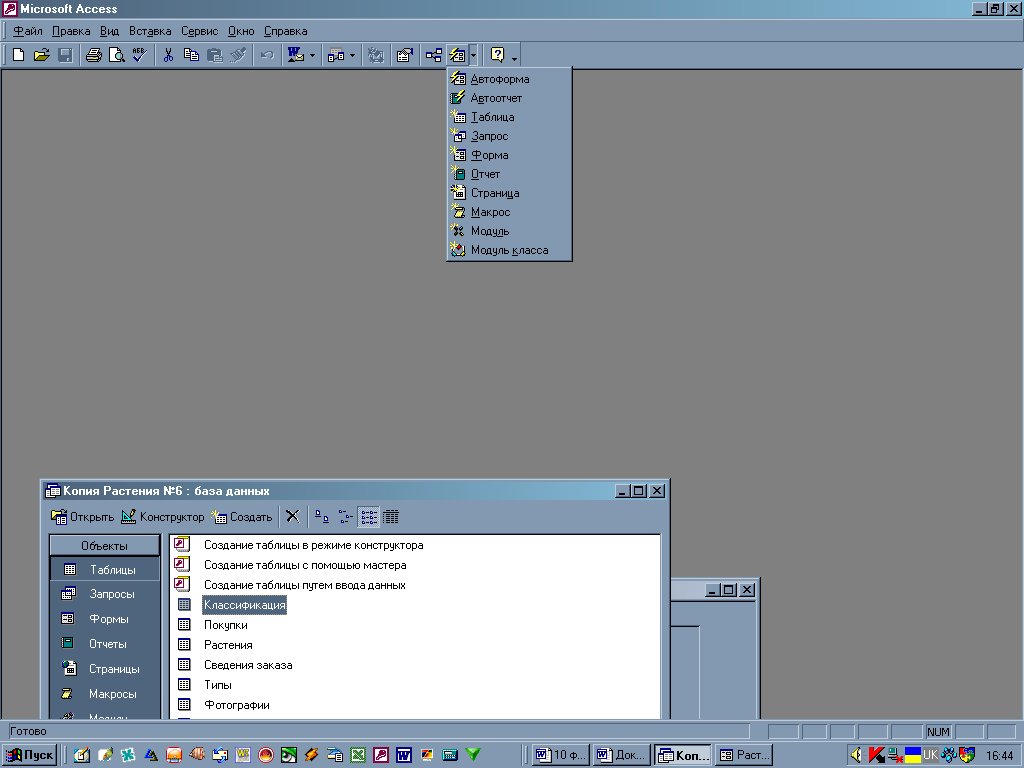
Task: Open the Relationships toolbar icon
Action: 434,55
